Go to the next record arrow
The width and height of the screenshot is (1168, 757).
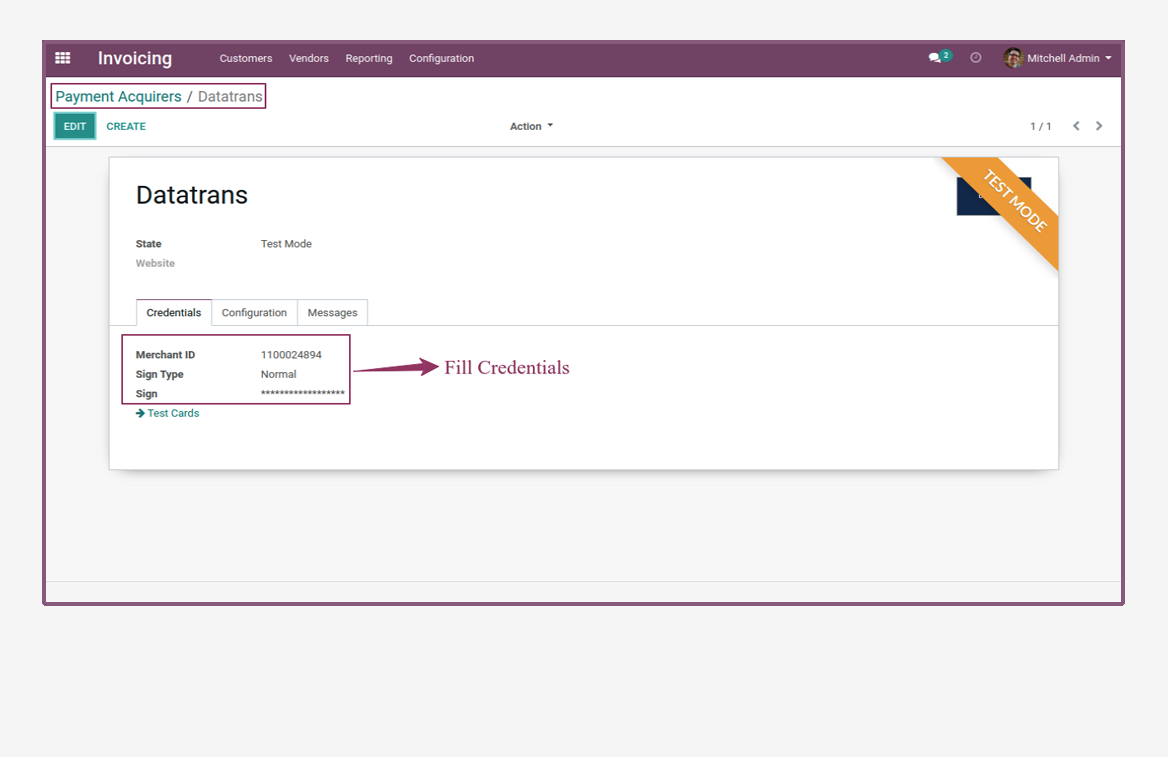pos(1099,126)
